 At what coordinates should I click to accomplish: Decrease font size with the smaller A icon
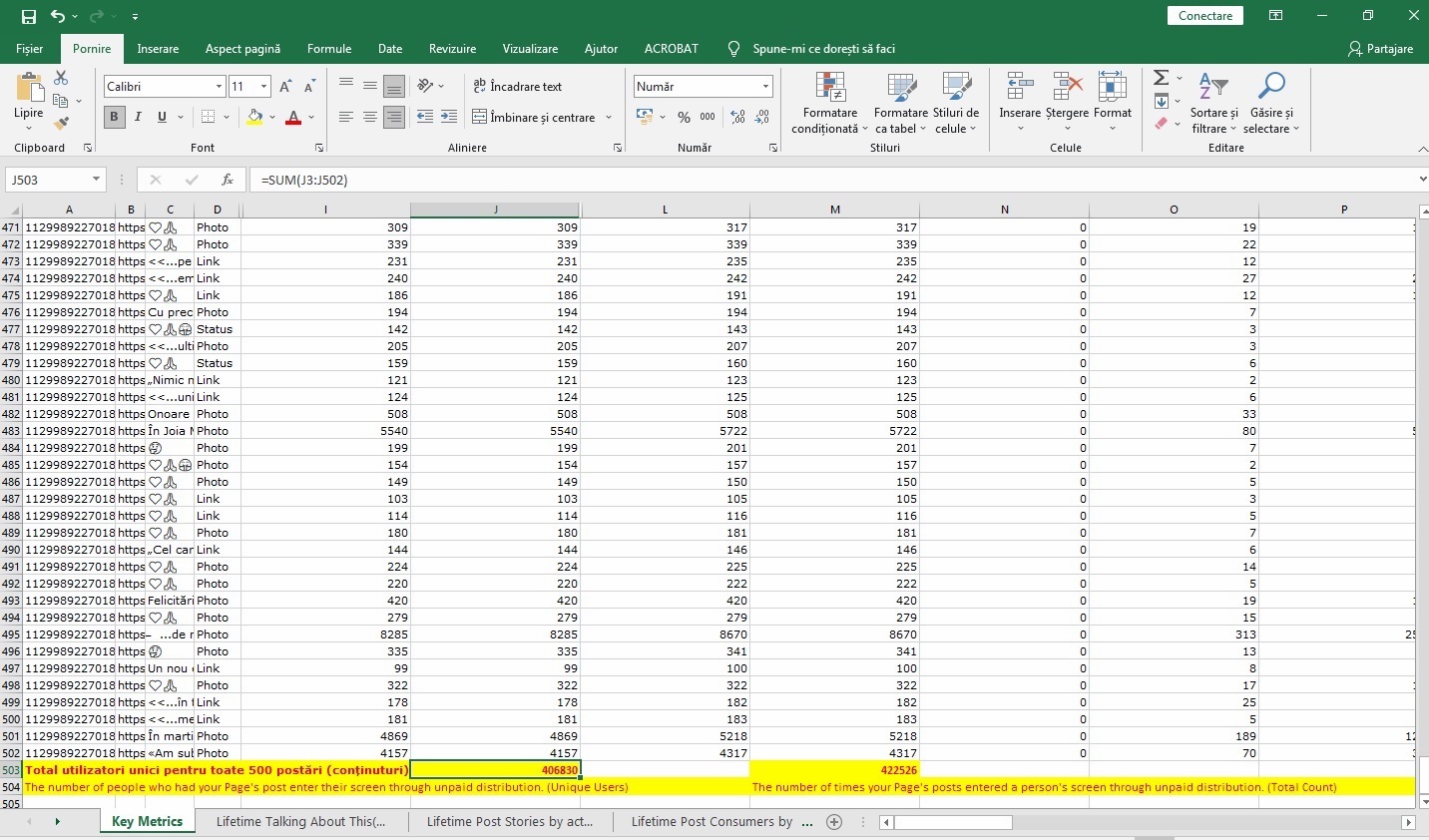[x=309, y=87]
